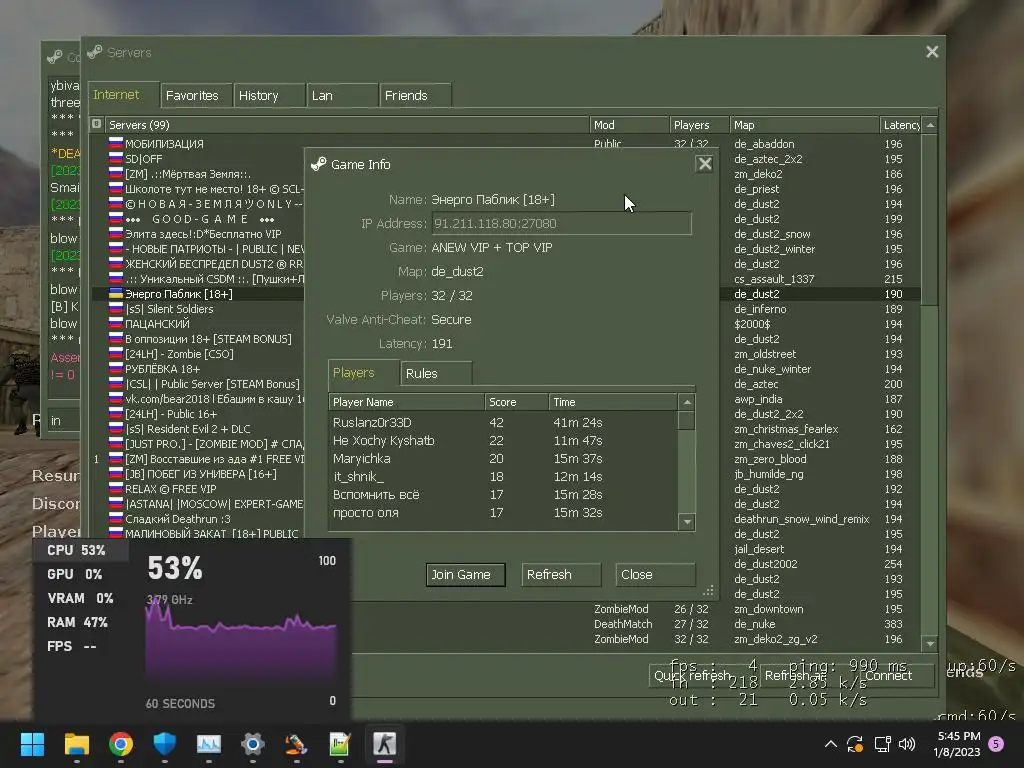Click the IP Address field
1024x768 pixels.
561,223
